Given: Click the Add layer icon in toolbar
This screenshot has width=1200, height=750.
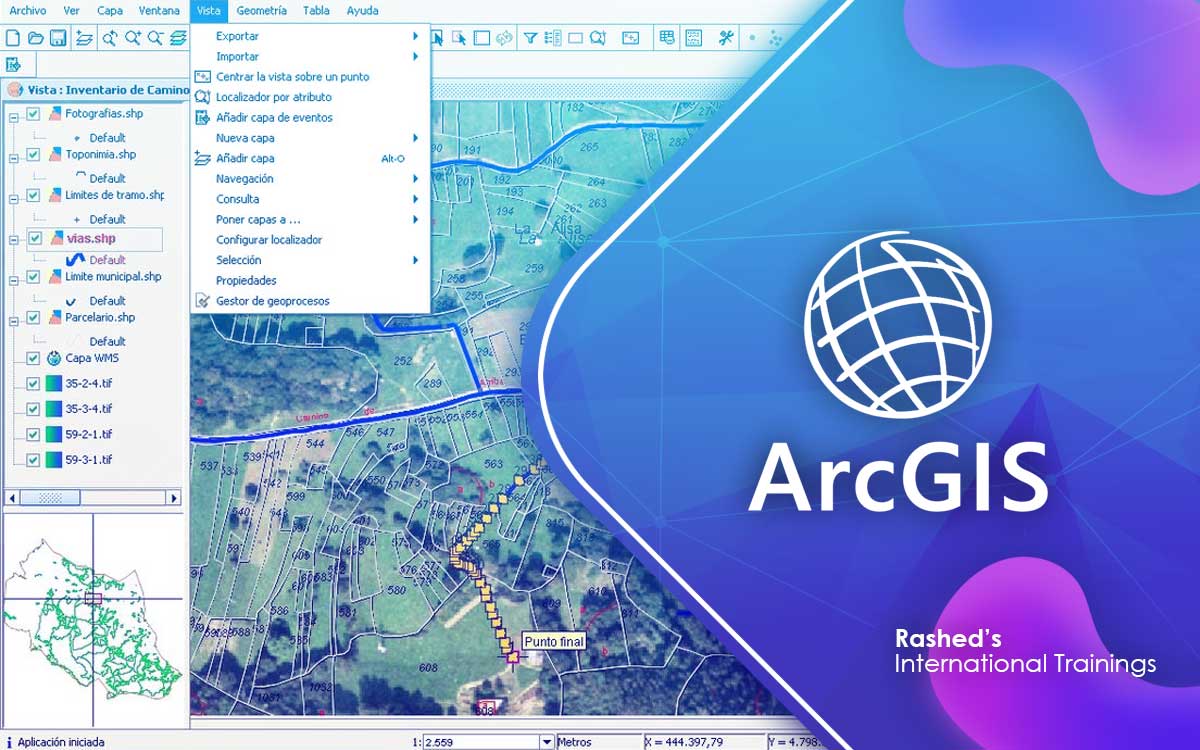Looking at the screenshot, I should pyautogui.click(x=85, y=38).
